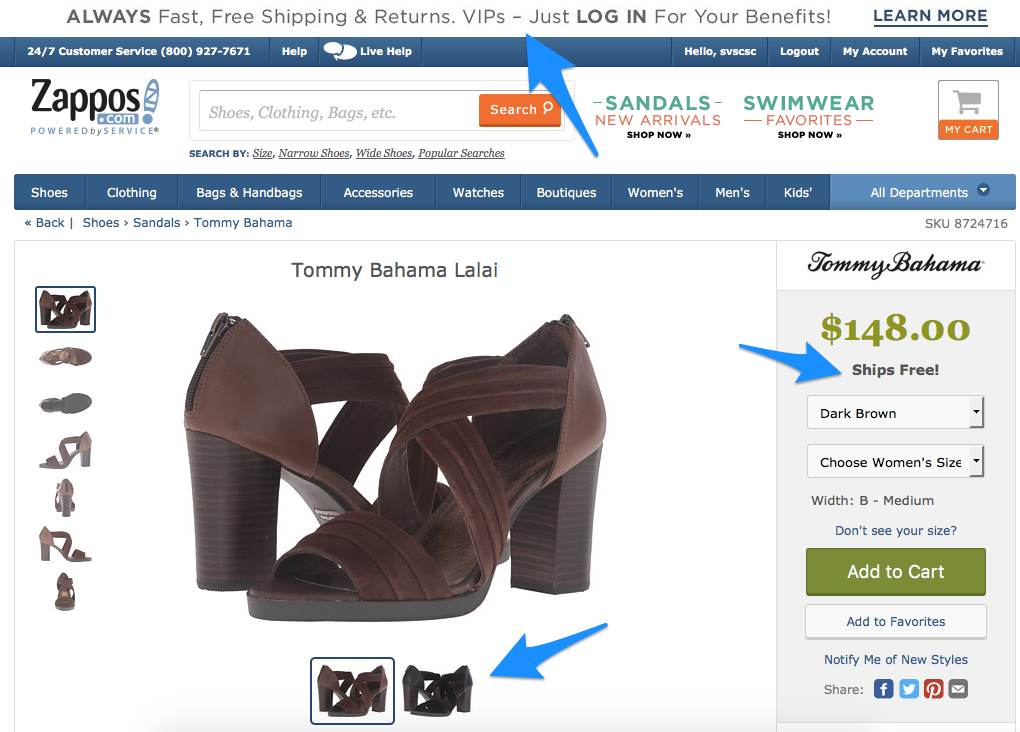Click the LEARN MORE link

[929, 16]
